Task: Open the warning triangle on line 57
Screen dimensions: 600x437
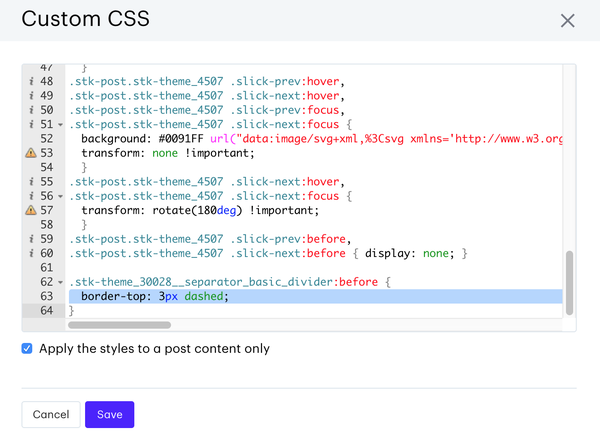Action: pos(31,211)
